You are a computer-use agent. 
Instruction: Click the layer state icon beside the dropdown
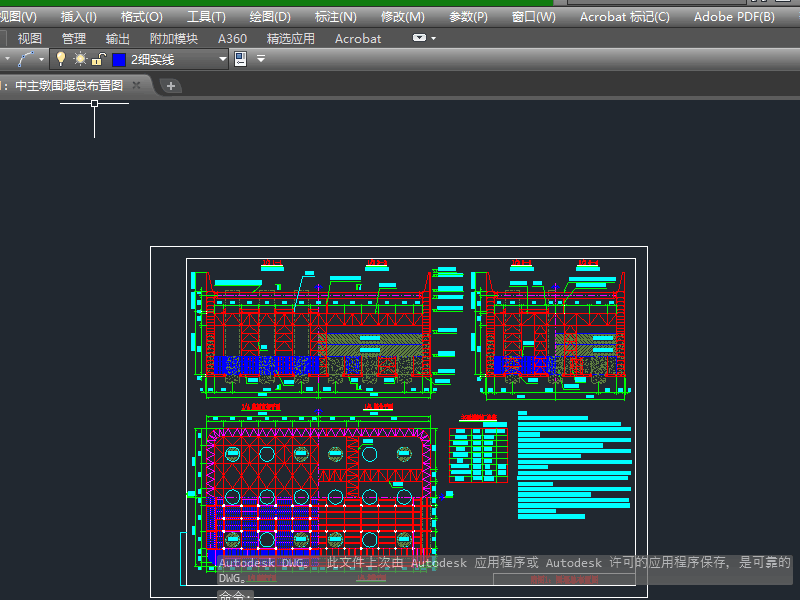click(x=240, y=60)
